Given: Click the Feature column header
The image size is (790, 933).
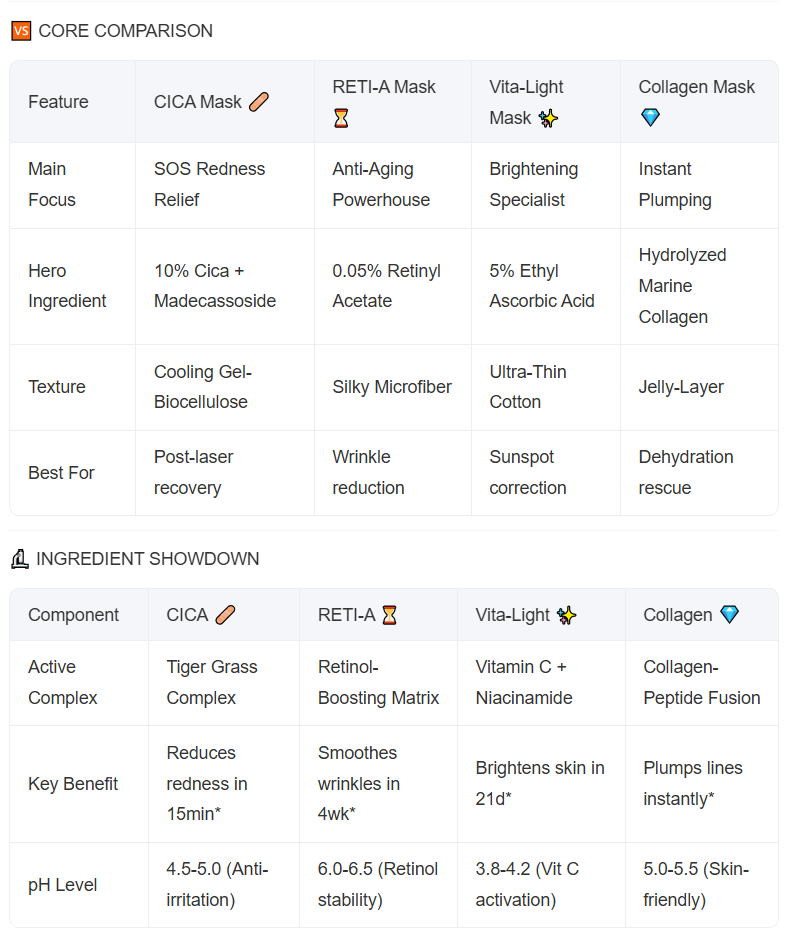Looking at the screenshot, I should 58,102.
